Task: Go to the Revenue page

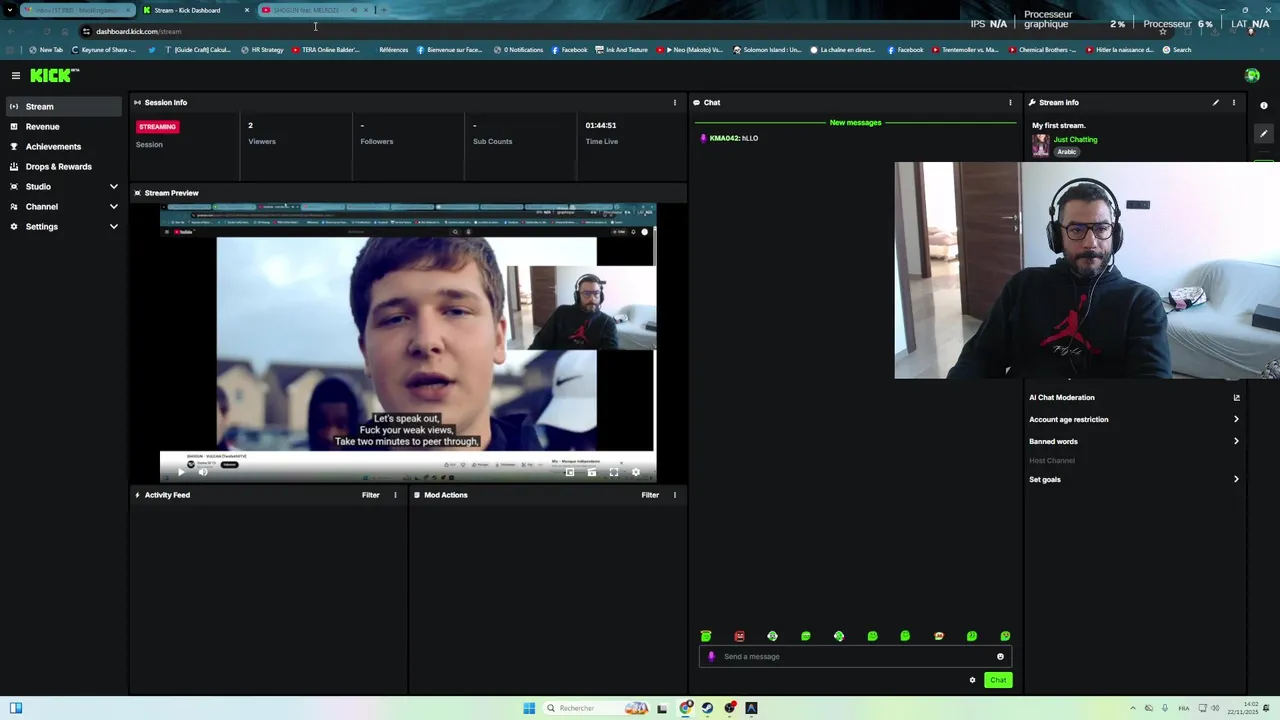Action: tap(65, 126)
